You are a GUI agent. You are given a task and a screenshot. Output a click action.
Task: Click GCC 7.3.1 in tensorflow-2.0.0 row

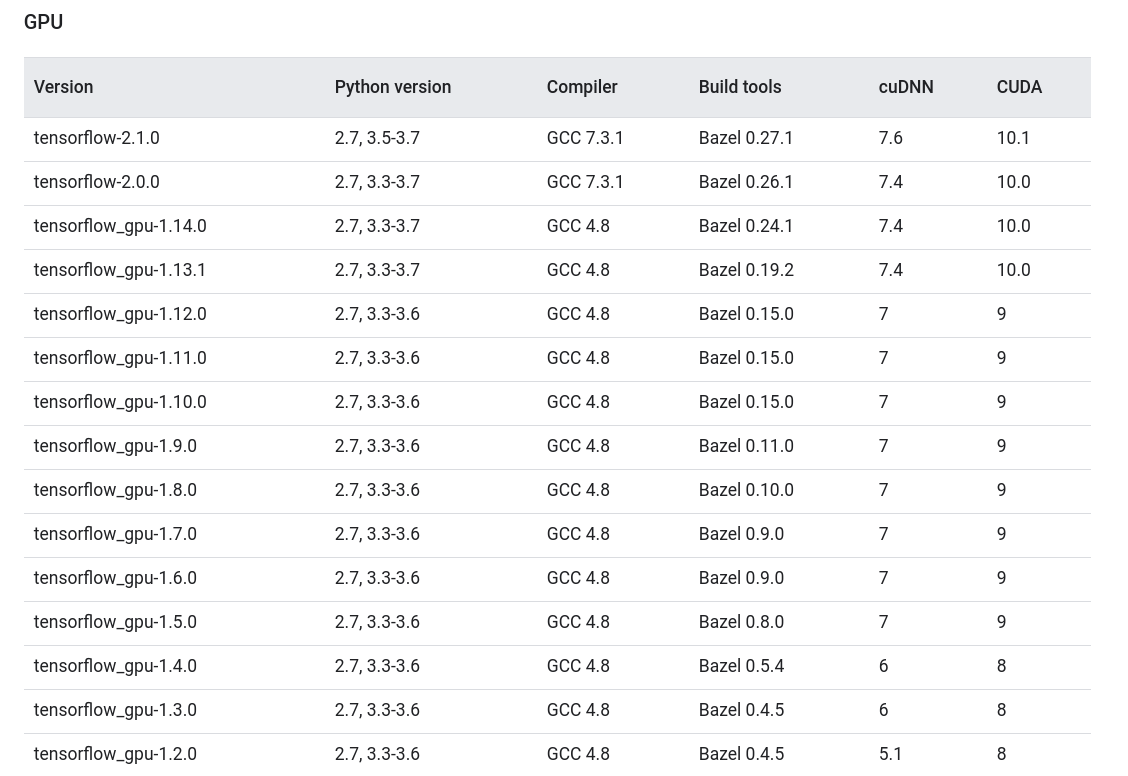[x=585, y=182]
